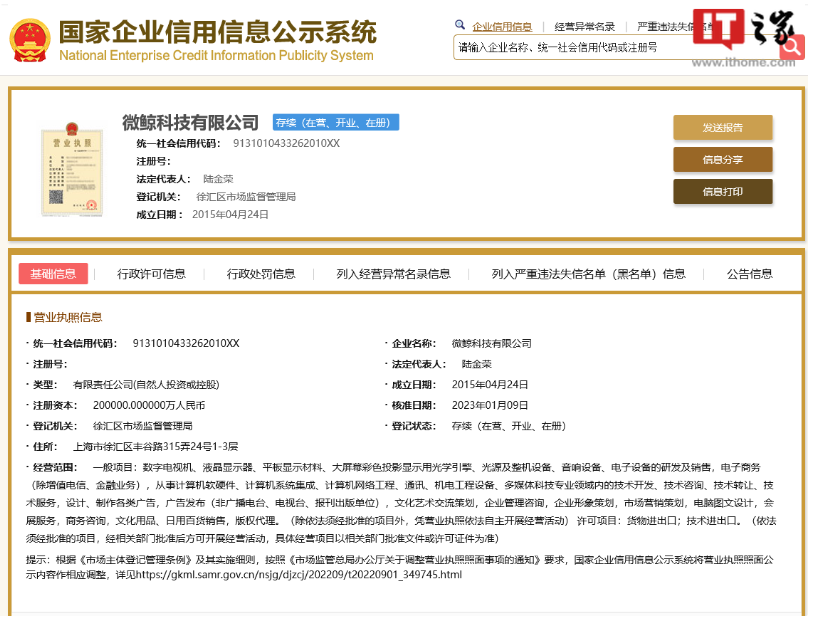813x627 pixels.
Task: Click the 微鲸科技有限公司 company title
Action: click(x=190, y=122)
